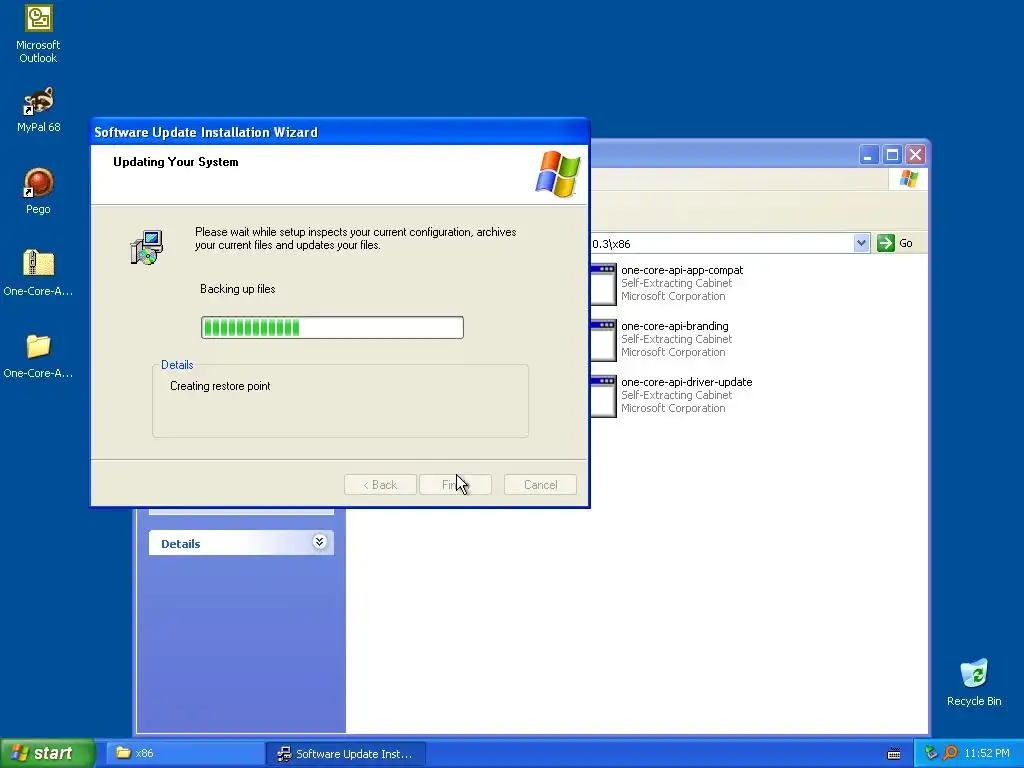Click the address bar path field
This screenshot has width=1024, height=768.
[722, 244]
